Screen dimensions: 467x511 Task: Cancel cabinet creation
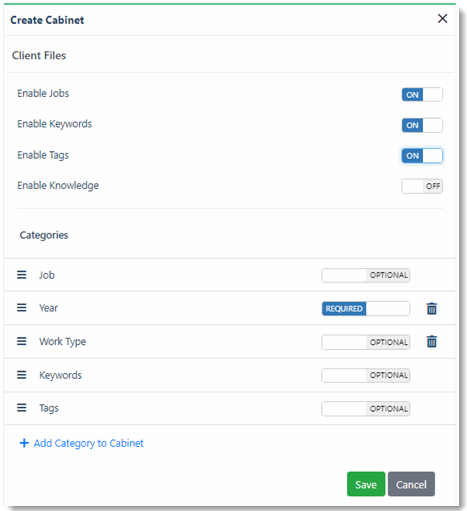coord(411,484)
